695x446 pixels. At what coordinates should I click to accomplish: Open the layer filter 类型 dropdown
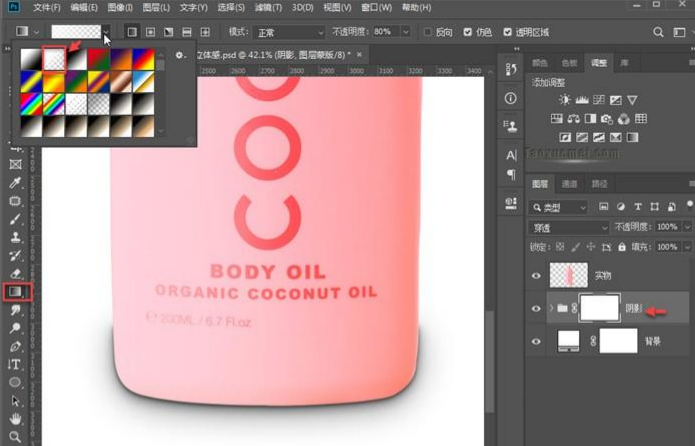558,207
